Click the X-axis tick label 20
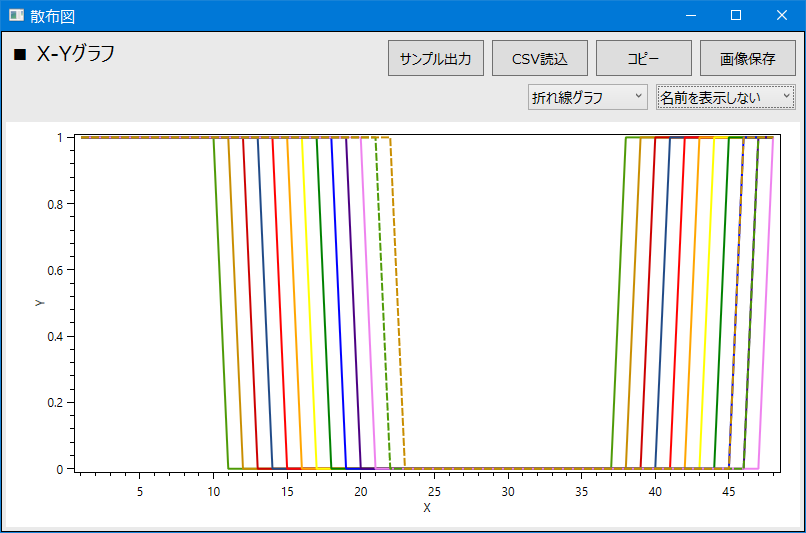Viewport: 806px width, 533px height. coord(361,492)
